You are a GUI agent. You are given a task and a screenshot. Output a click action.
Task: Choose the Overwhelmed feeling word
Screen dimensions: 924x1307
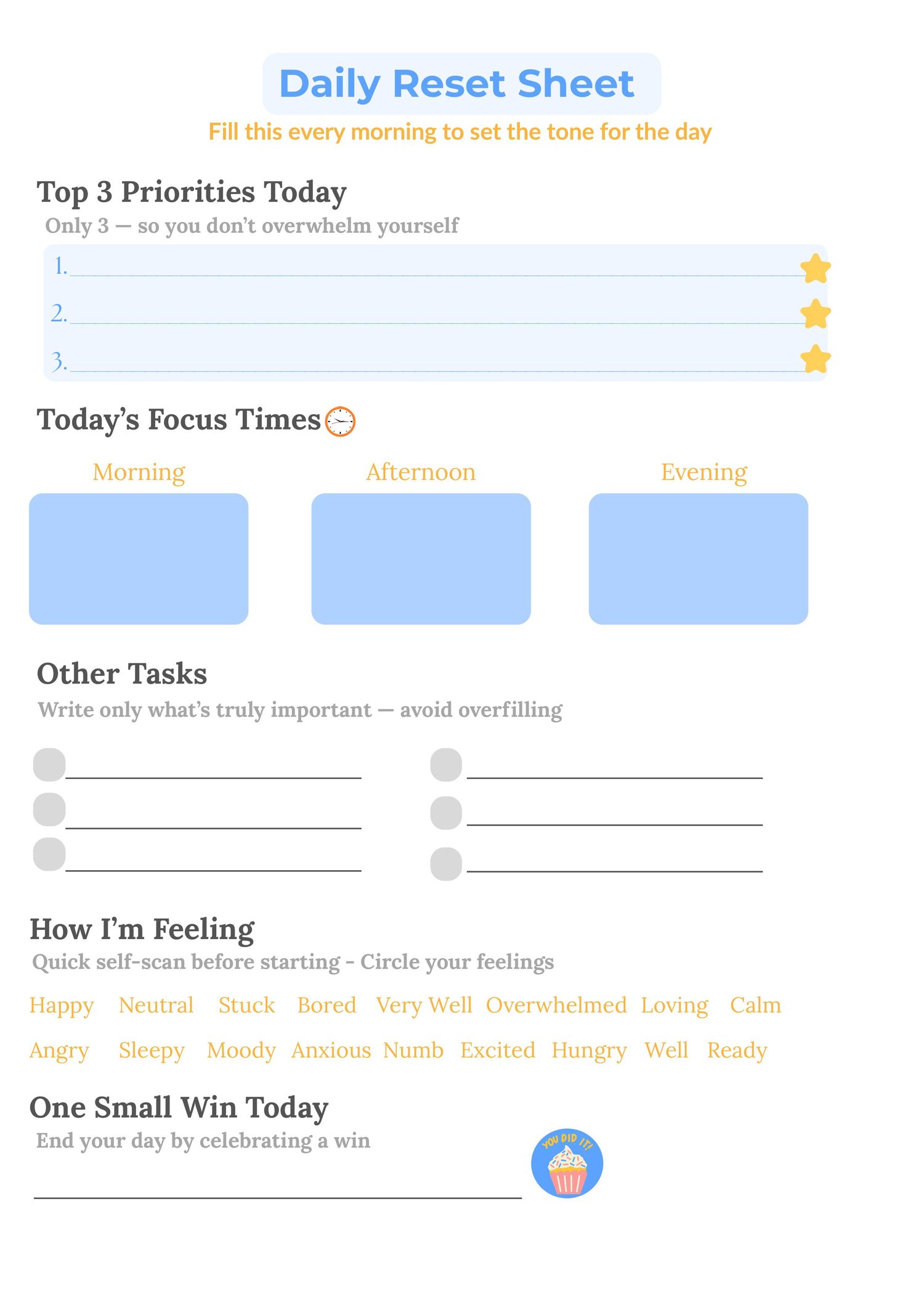[556, 1005]
